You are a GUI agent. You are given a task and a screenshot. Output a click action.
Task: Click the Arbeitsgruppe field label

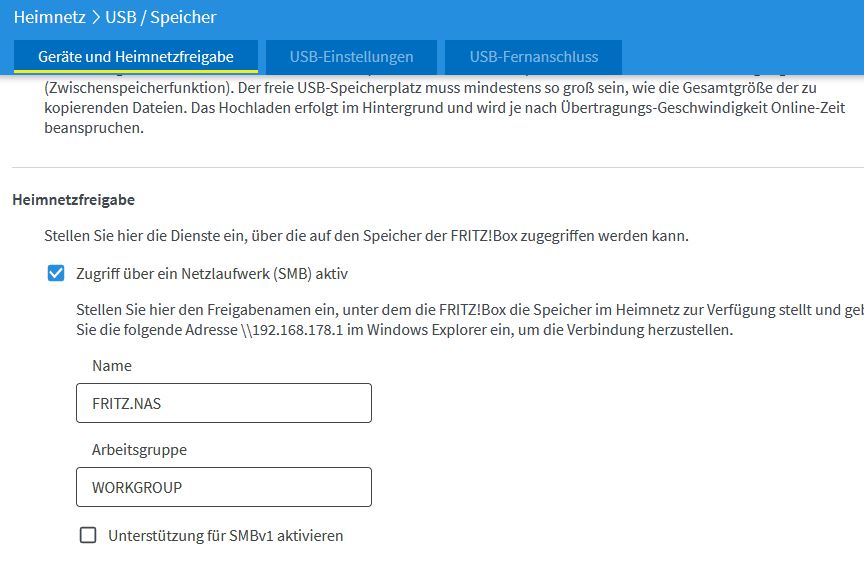(x=139, y=450)
